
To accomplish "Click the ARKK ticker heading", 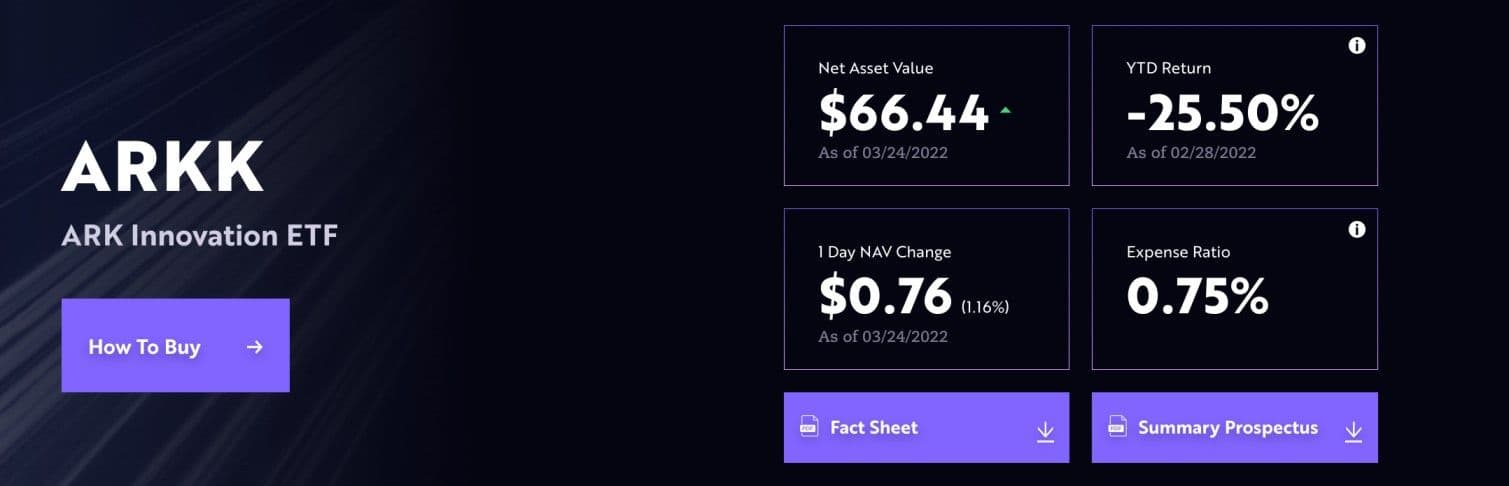I will [x=163, y=167].
